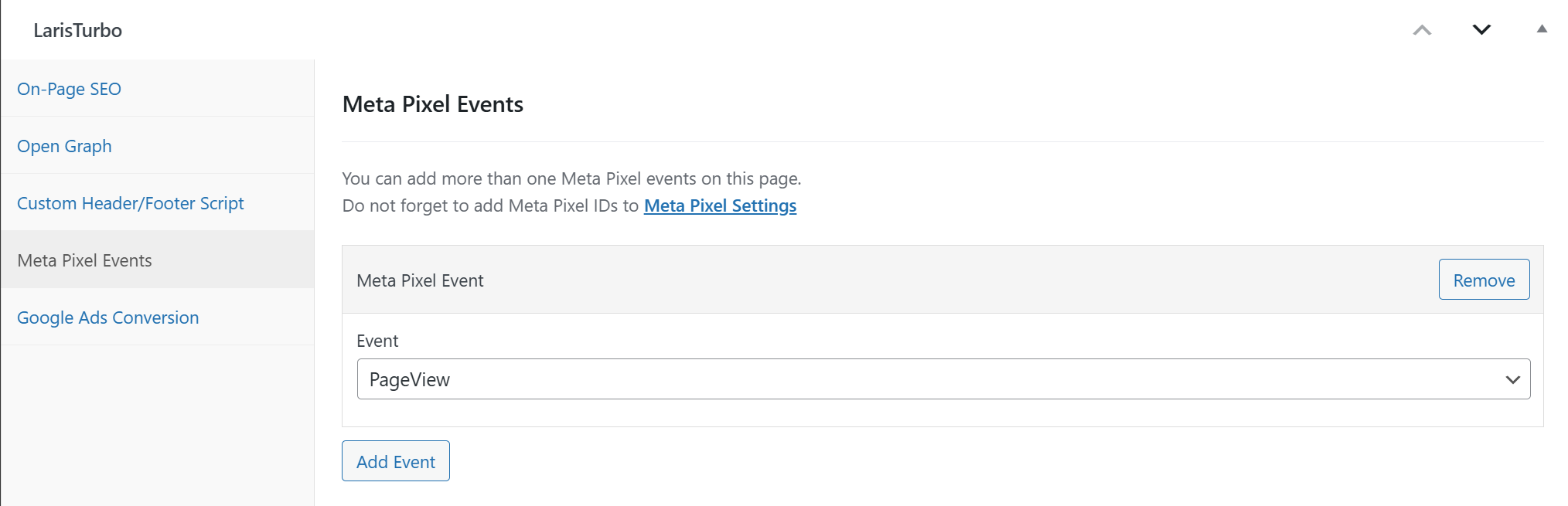Move the LarisTurbo panel up
This screenshot has height=506, width=1568.
click(1422, 30)
